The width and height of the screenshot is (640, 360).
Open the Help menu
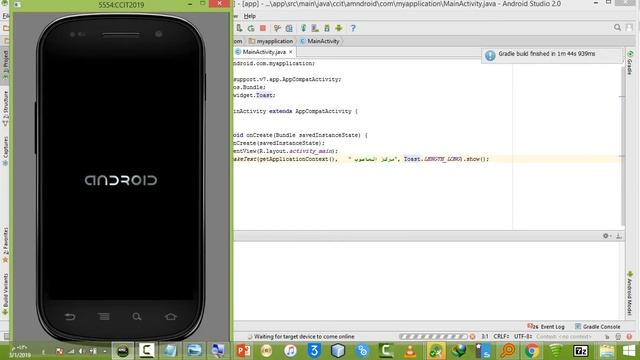[x=250, y=16]
